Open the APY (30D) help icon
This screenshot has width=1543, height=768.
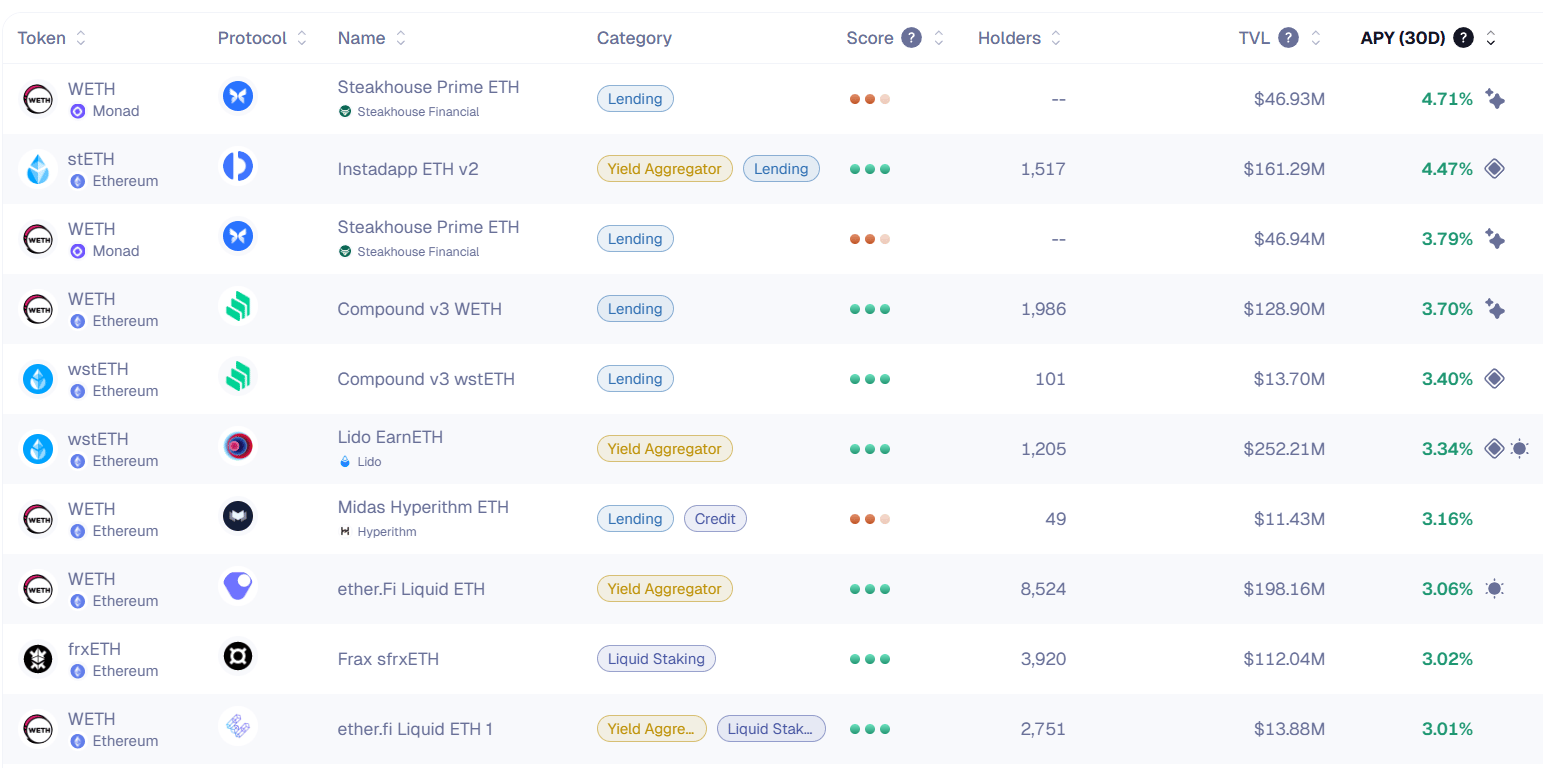pyautogui.click(x=1464, y=38)
